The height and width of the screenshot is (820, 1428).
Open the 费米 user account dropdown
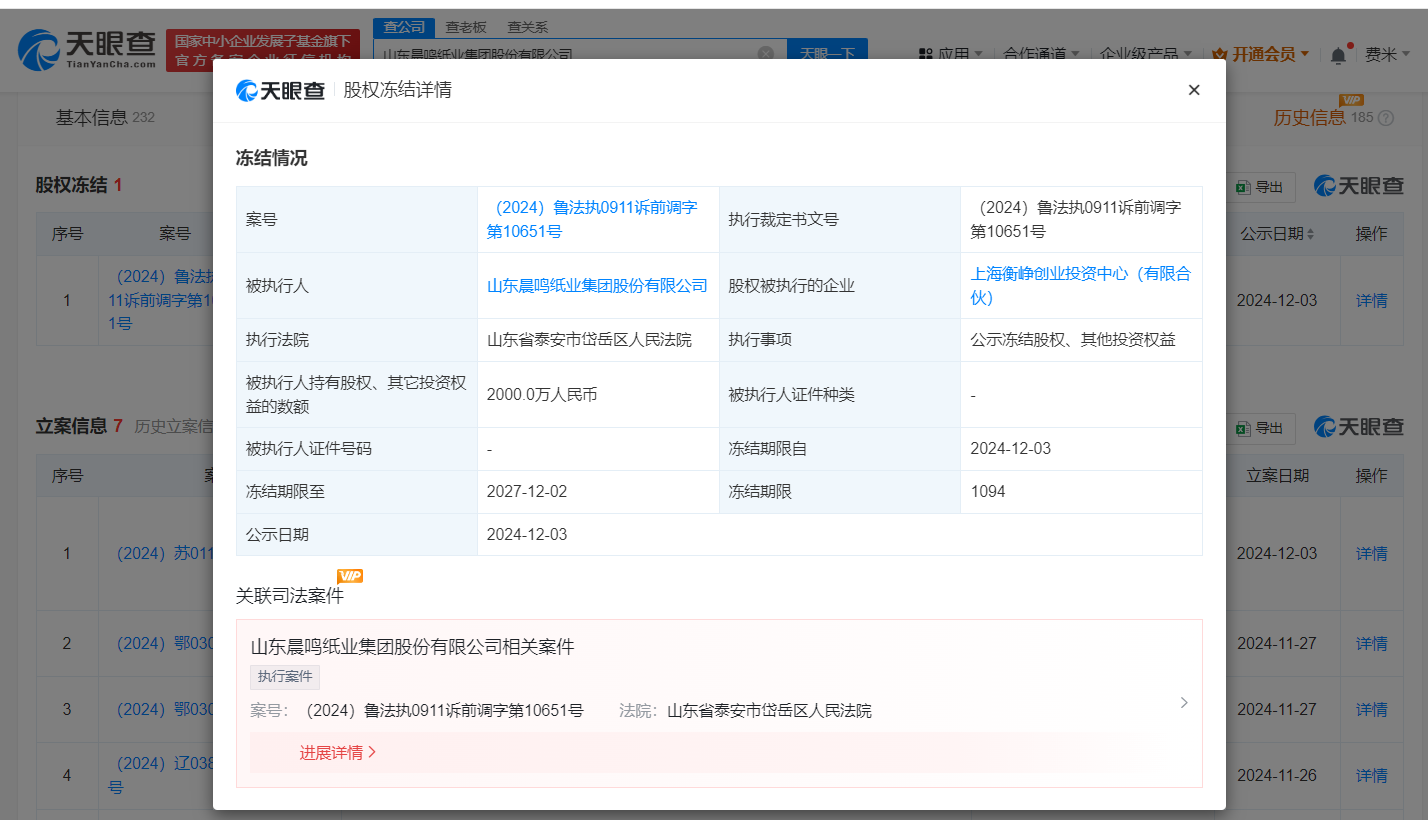(1388, 54)
